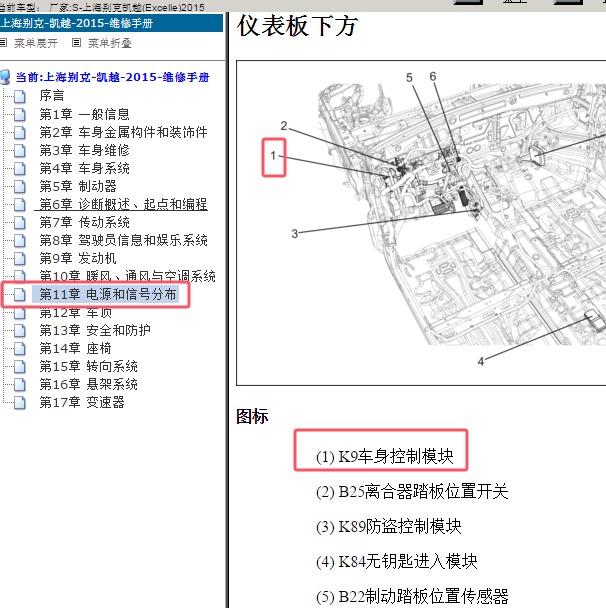Click callout number 2 in the diagram
The height and width of the screenshot is (608, 606).
[284, 126]
